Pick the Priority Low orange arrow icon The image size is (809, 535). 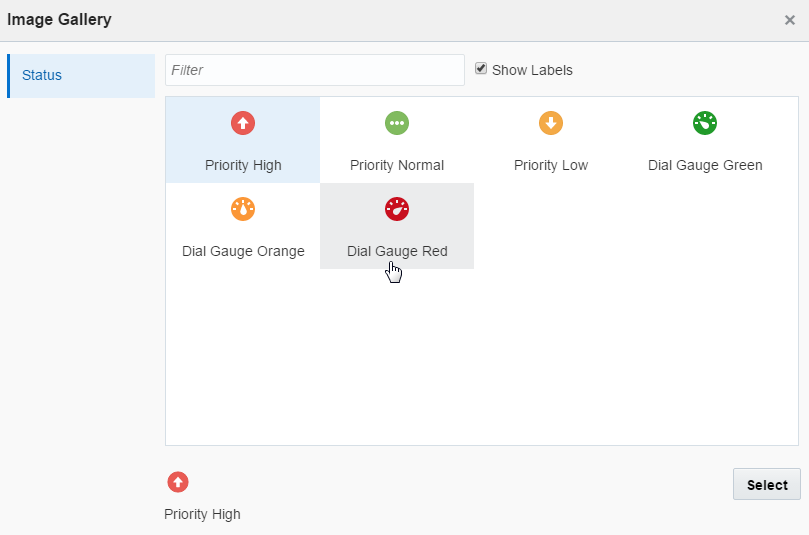pyautogui.click(x=551, y=123)
